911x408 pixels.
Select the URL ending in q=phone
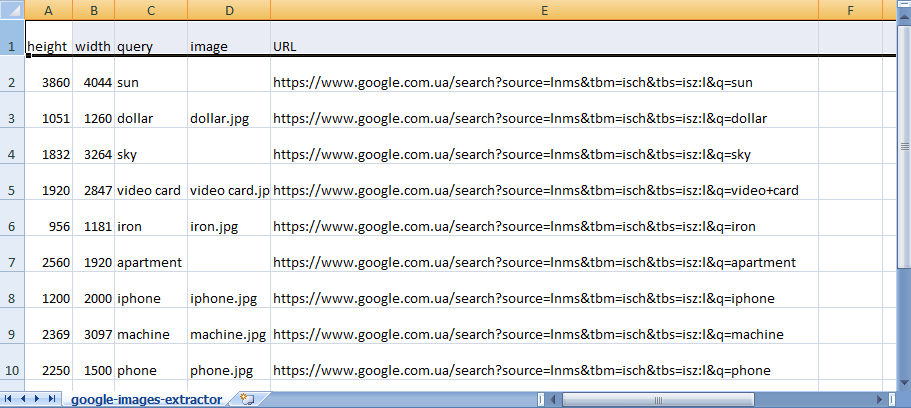[544, 363]
